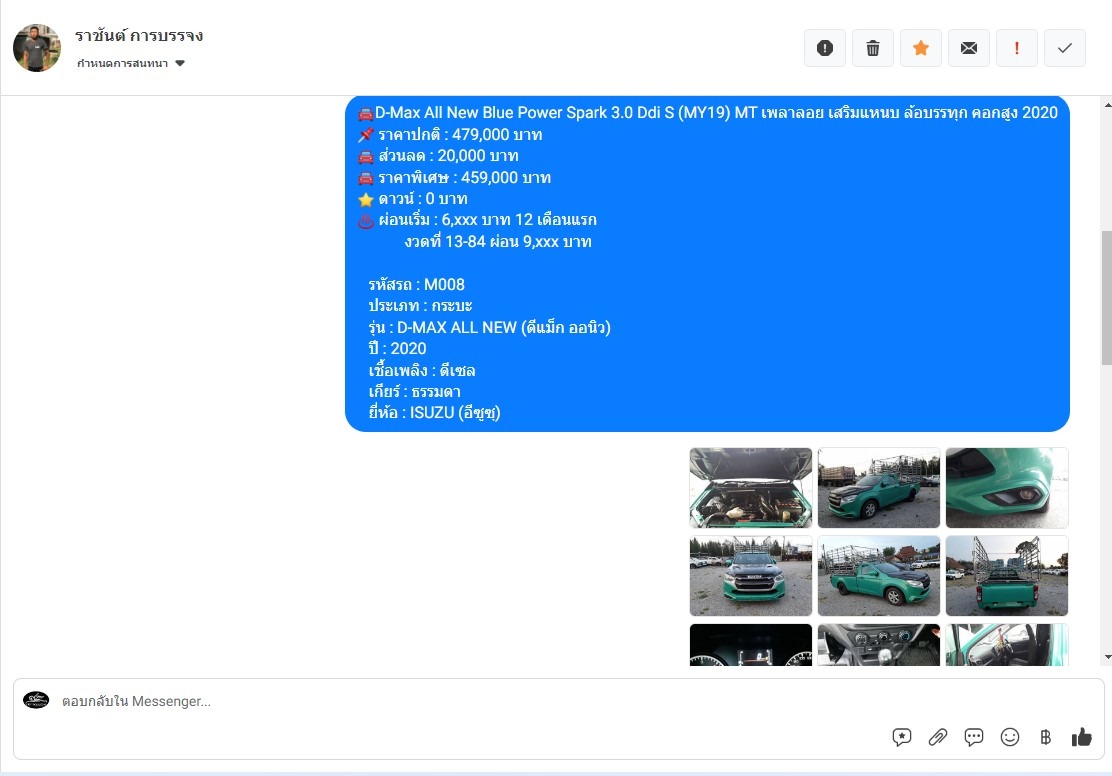Image resolution: width=1112 pixels, height=776 pixels.
Task: Click the text 'ดาวน์ : 0 บาท'
Action: pos(423,199)
